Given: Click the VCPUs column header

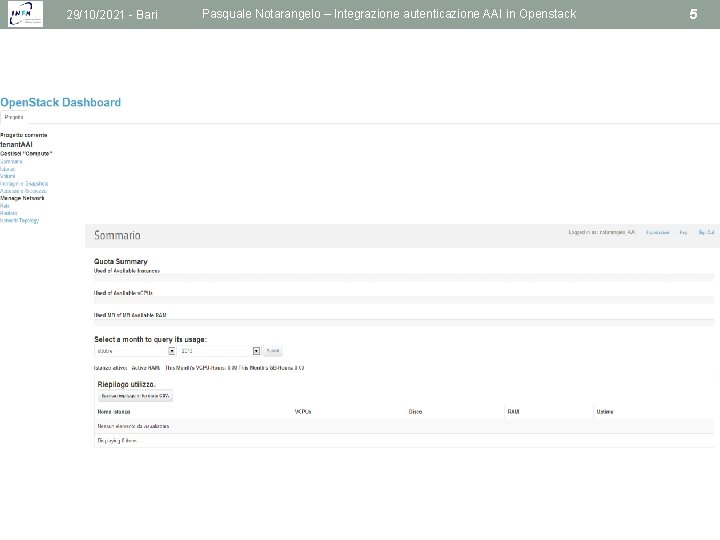Looking at the screenshot, I should (x=303, y=412).
